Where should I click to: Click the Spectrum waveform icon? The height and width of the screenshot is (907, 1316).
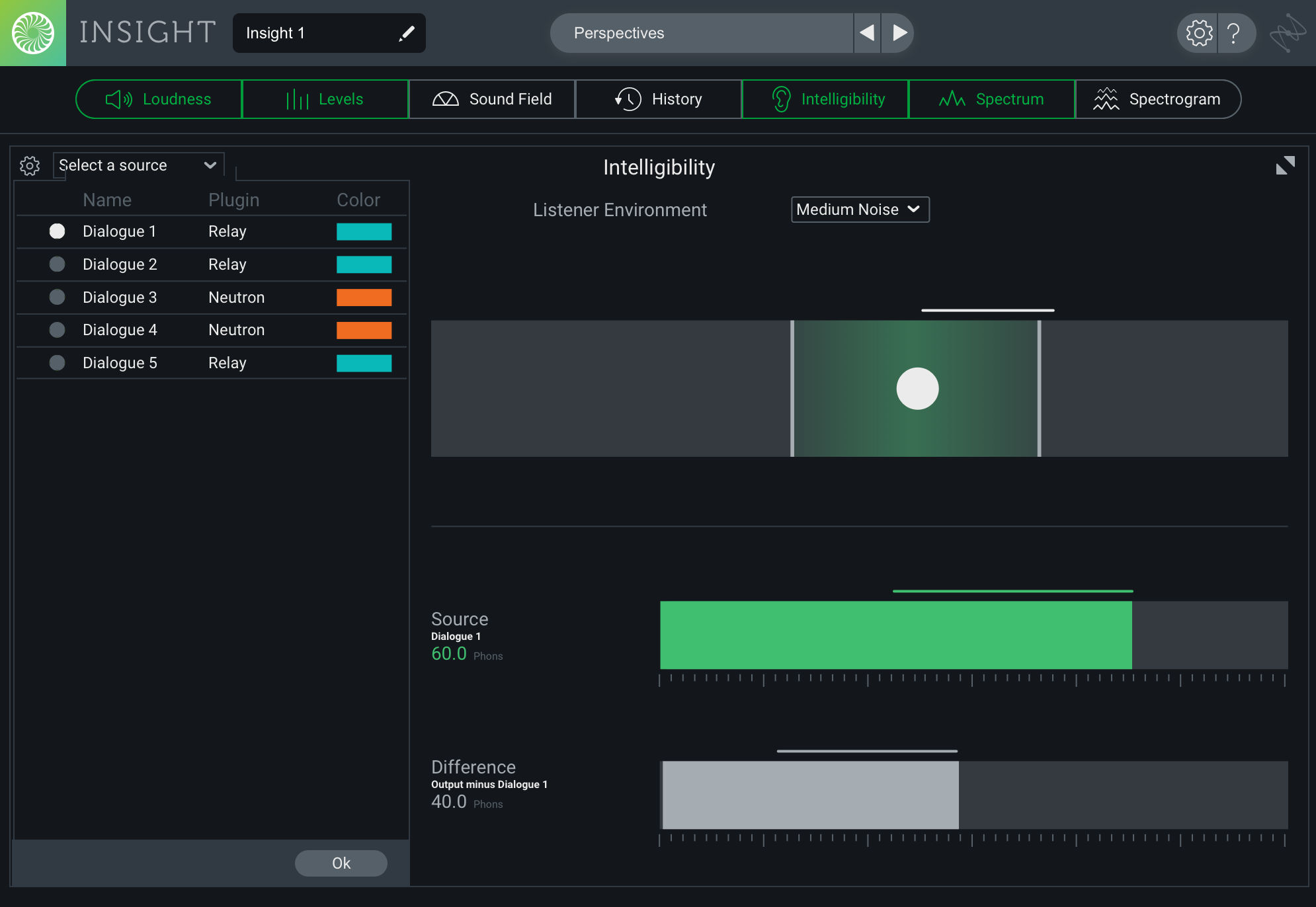[952, 100]
